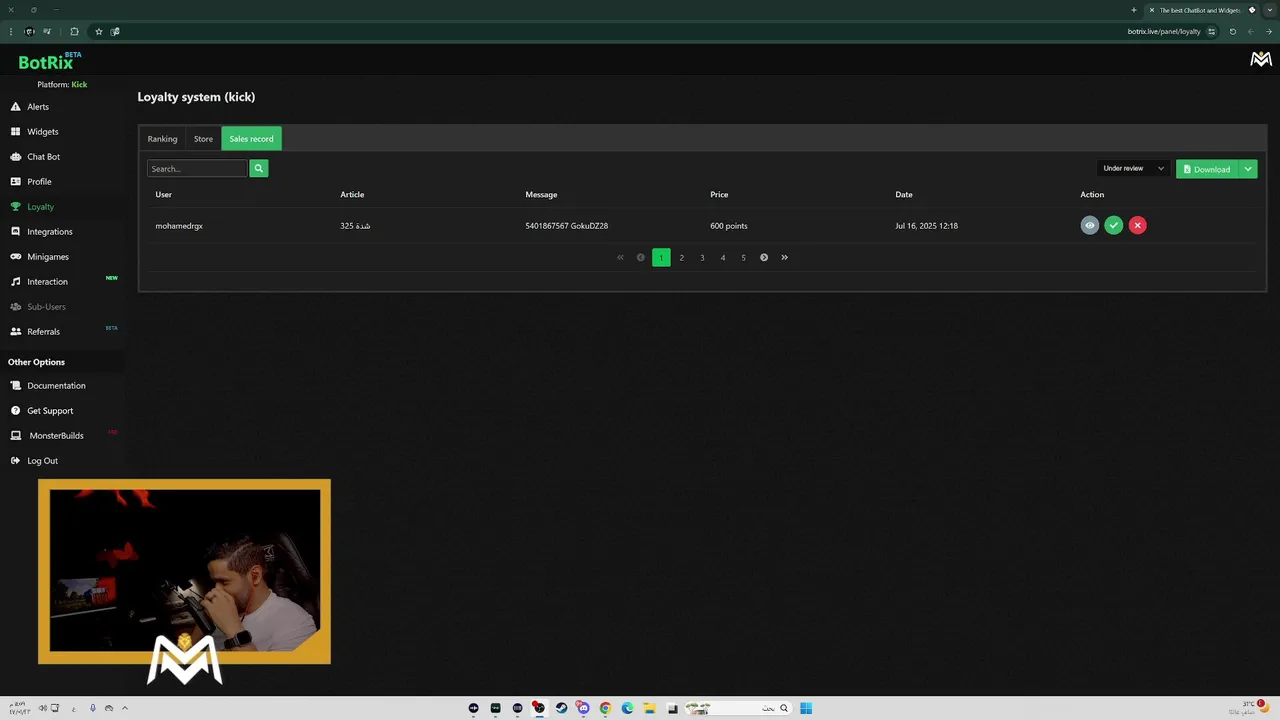Open the Windows Start menu
This screenshot has height=720, width=1280.
click(806, 708)
